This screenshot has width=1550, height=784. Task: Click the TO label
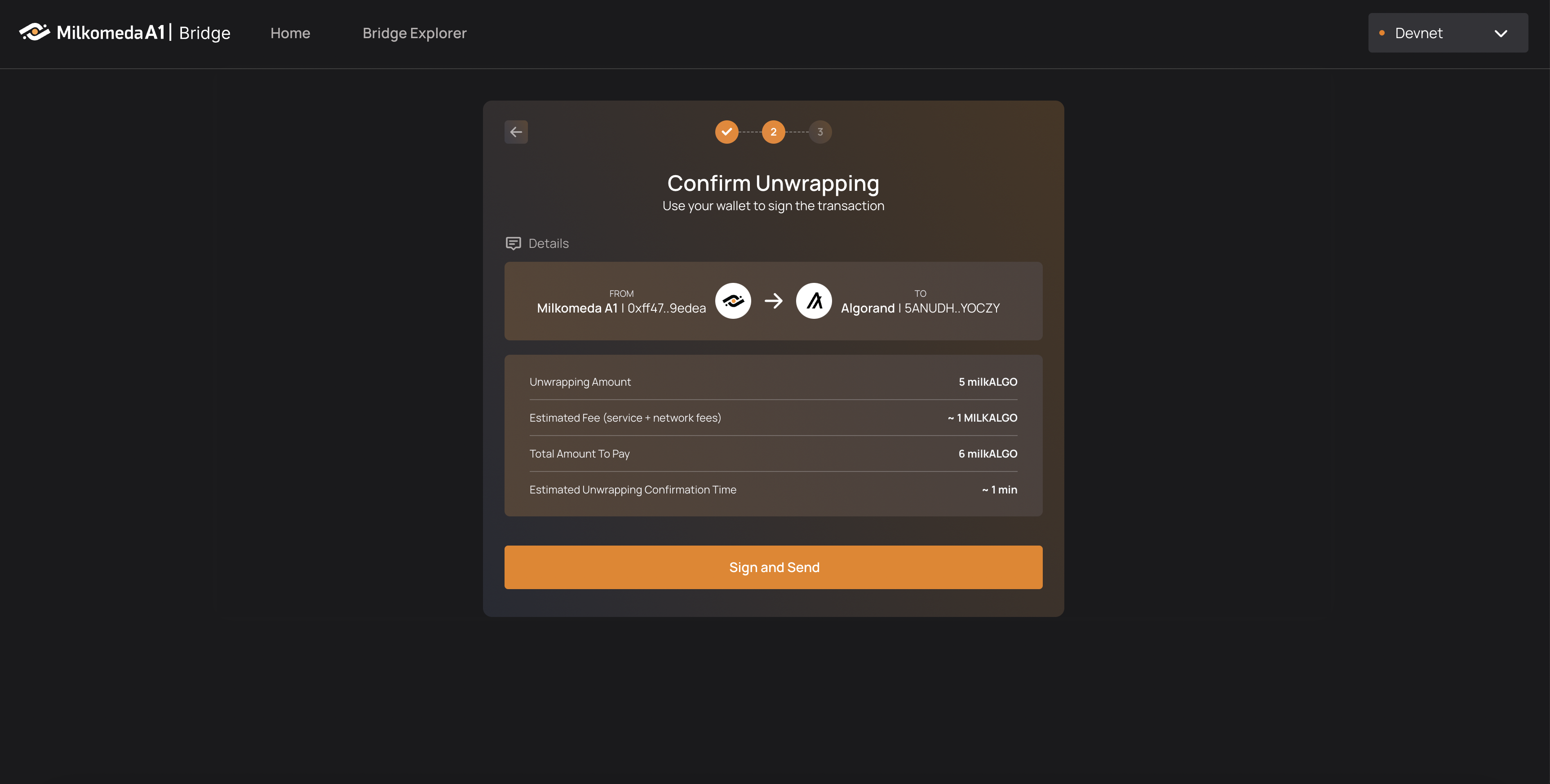(920, 293)
